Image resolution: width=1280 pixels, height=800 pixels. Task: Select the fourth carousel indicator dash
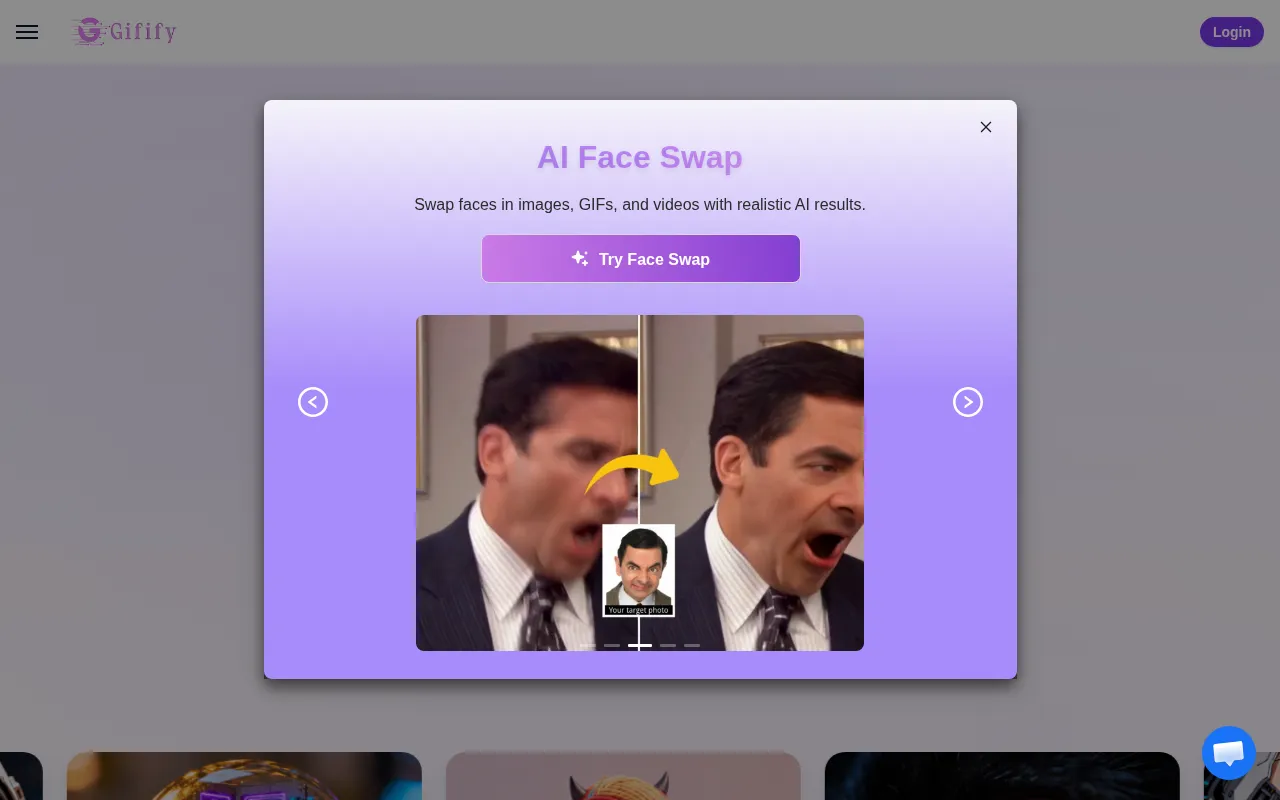[668, 646]
